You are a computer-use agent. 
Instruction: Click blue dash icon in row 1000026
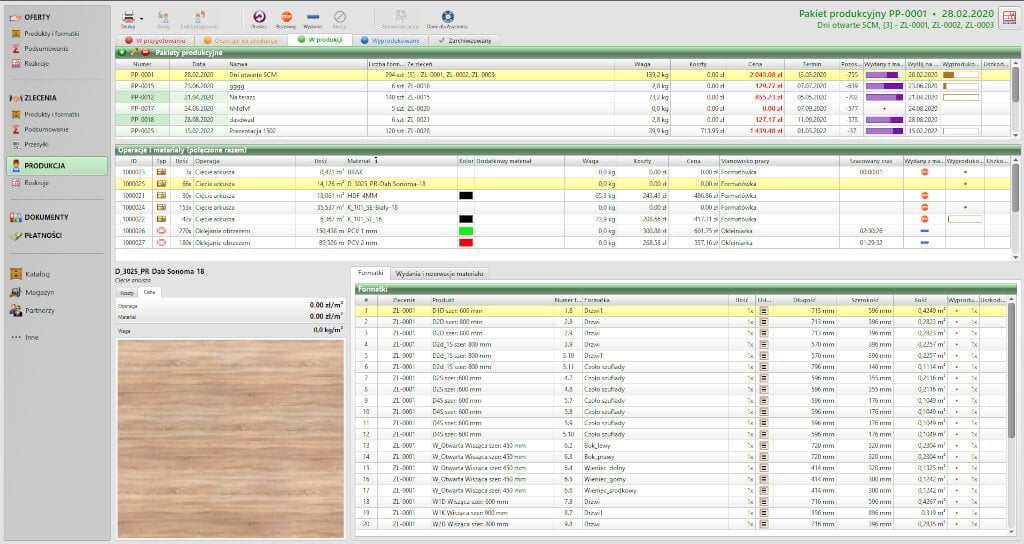924,231
